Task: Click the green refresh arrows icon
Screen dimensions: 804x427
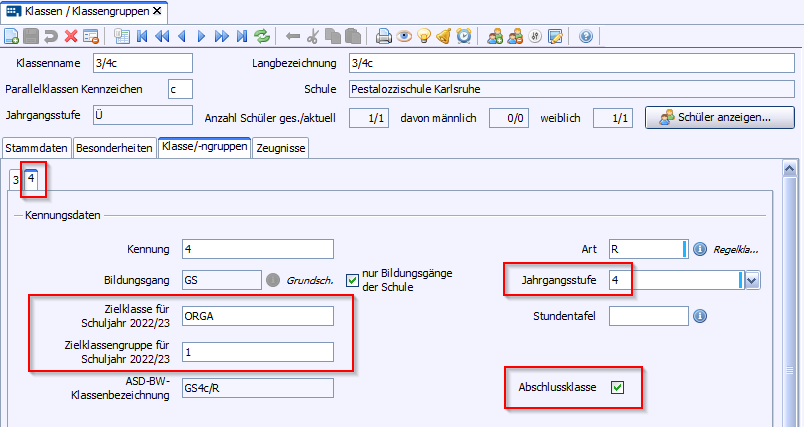Action: [x=262, y=37]
